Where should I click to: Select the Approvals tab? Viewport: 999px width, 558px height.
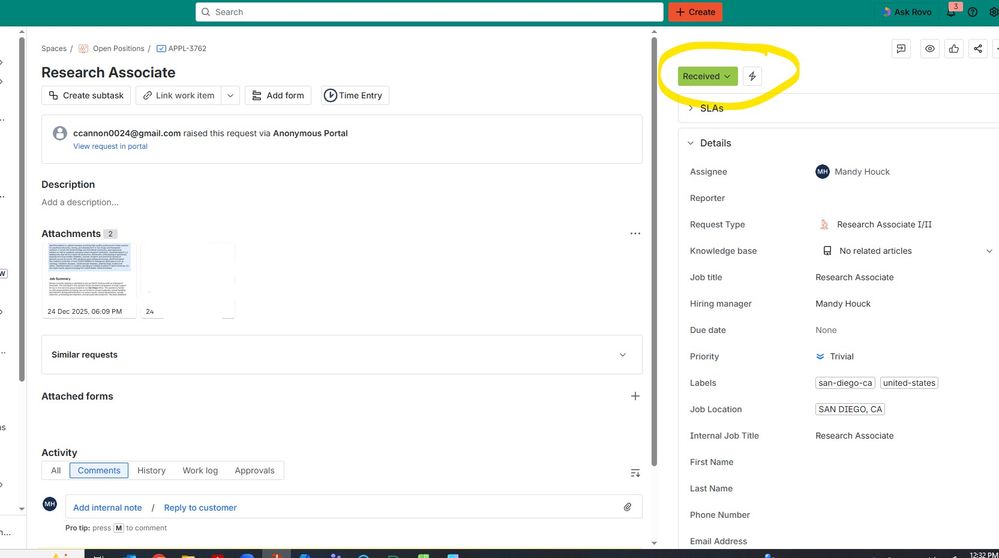[x=254, y=471]
